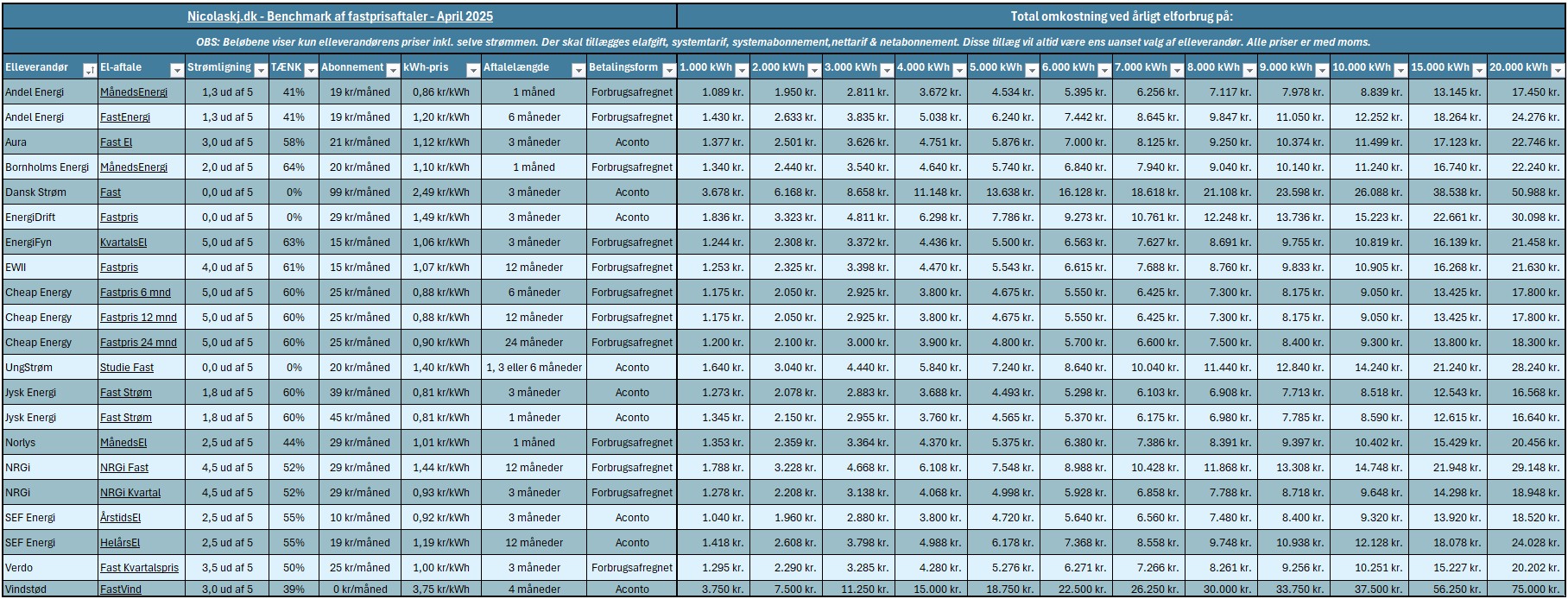
Task: Open EWII's Fastpris link
Action: (119, 268)
